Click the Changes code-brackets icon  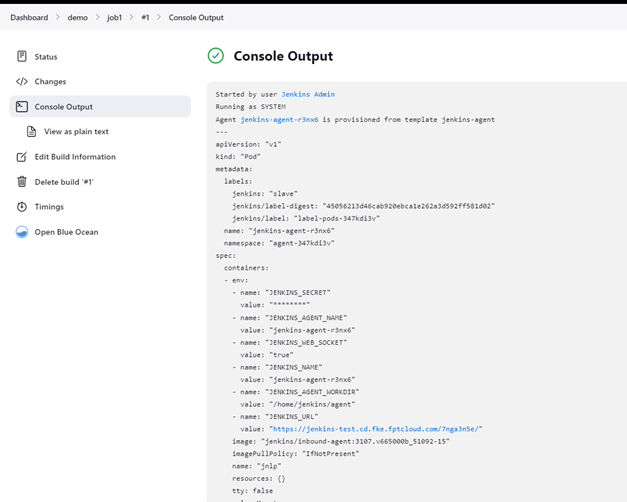[22, 82]
